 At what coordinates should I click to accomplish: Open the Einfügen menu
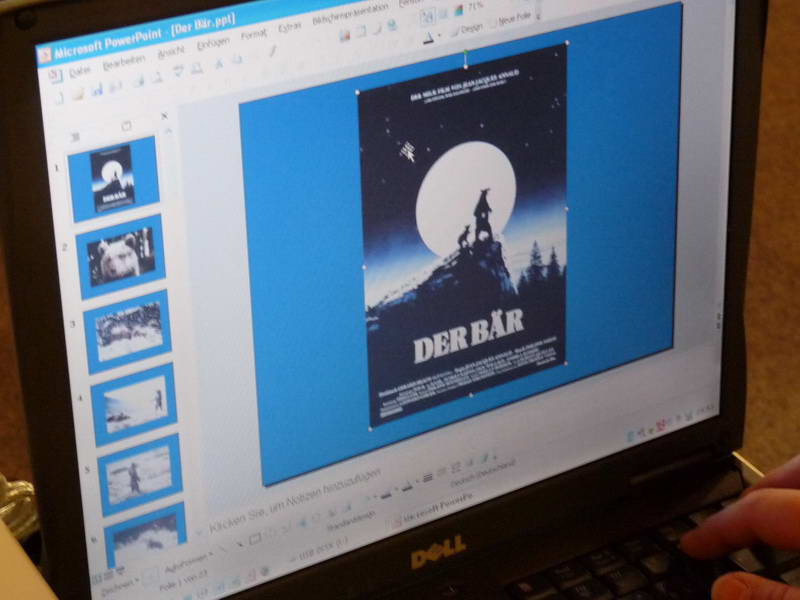point(213,43)
